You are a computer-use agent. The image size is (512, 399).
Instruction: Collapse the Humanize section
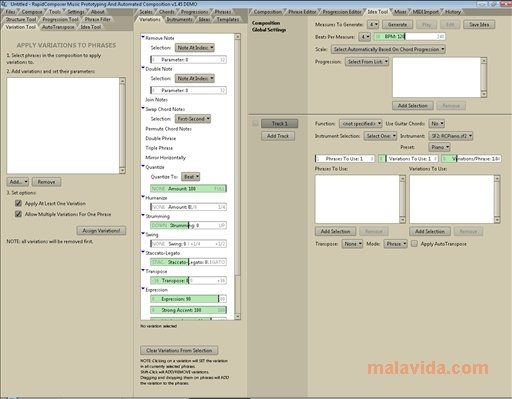click(143, 197)
